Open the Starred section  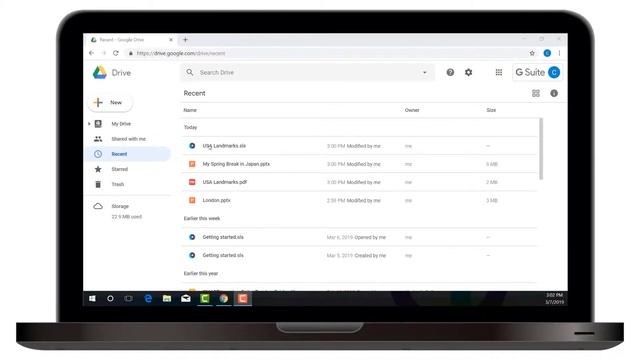tap(120, 169)
